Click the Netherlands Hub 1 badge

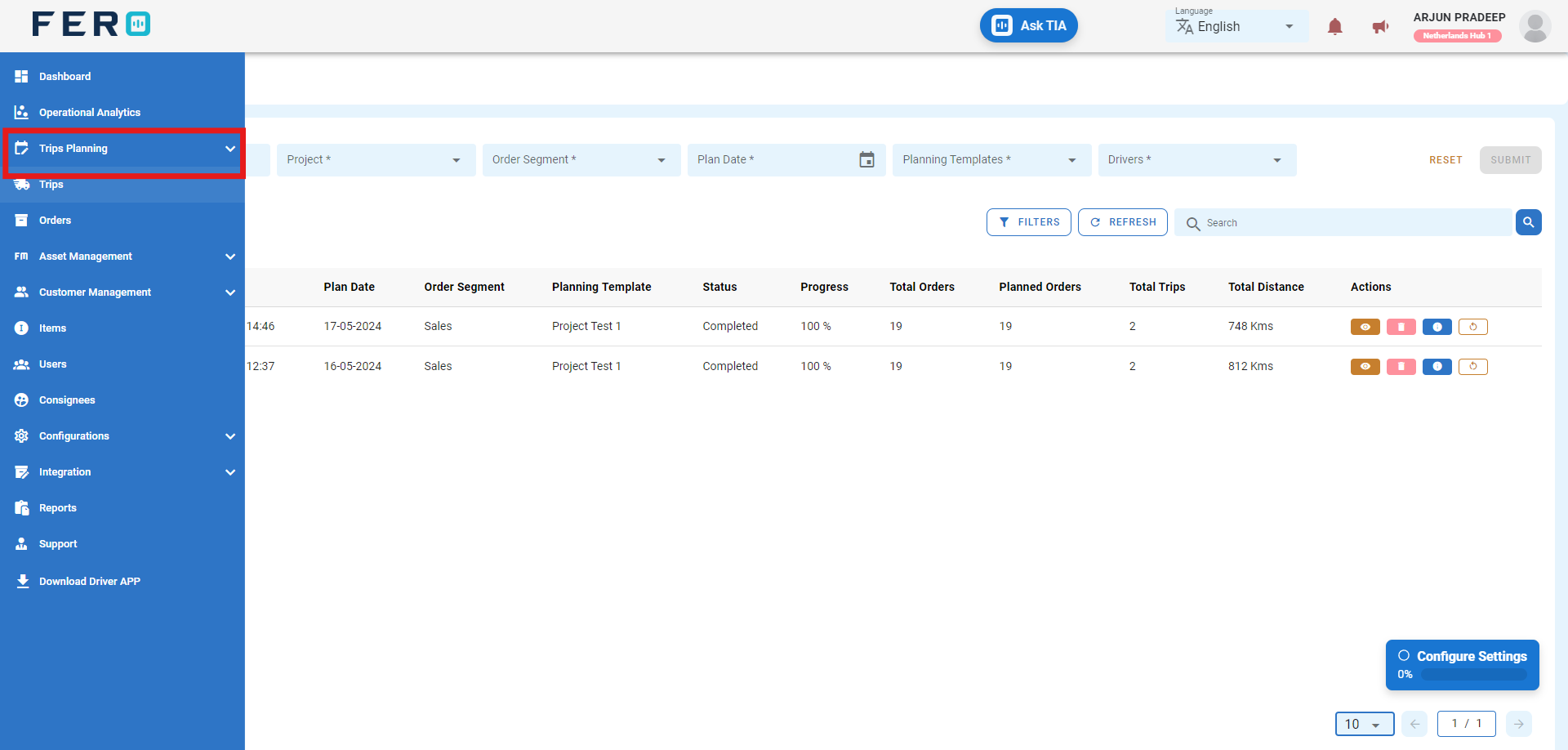click(1457, 36)
